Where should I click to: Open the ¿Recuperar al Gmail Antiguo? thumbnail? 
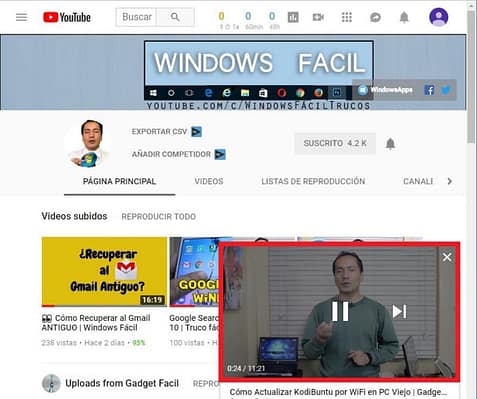click(x=104, y=272)
